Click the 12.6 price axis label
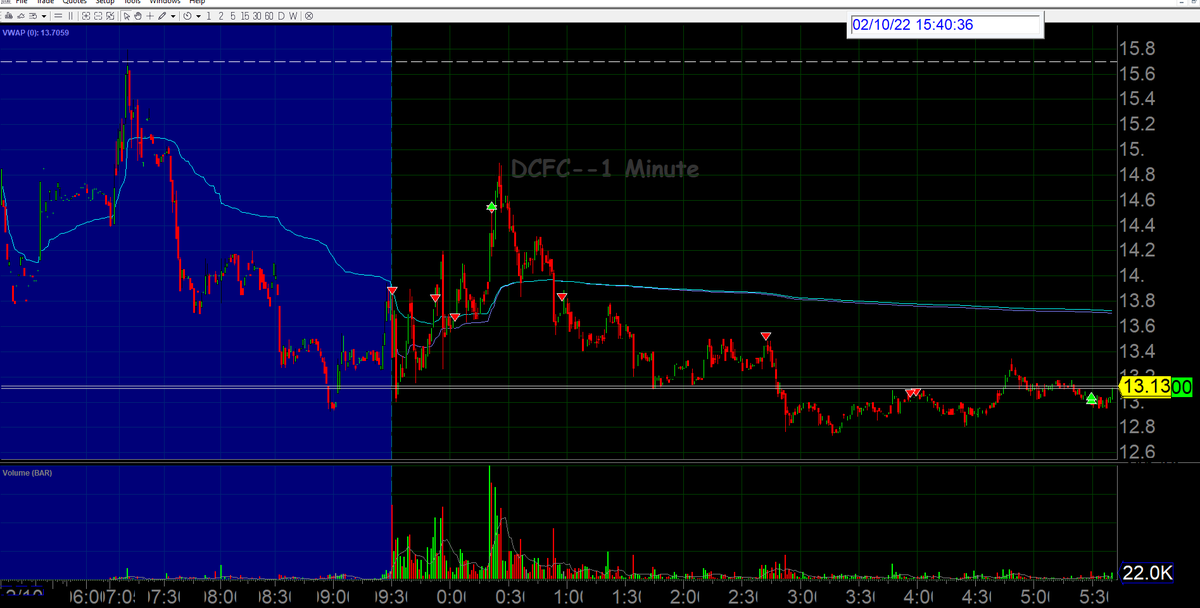This screenshot has width=1200, height=608. [1138, 452]
